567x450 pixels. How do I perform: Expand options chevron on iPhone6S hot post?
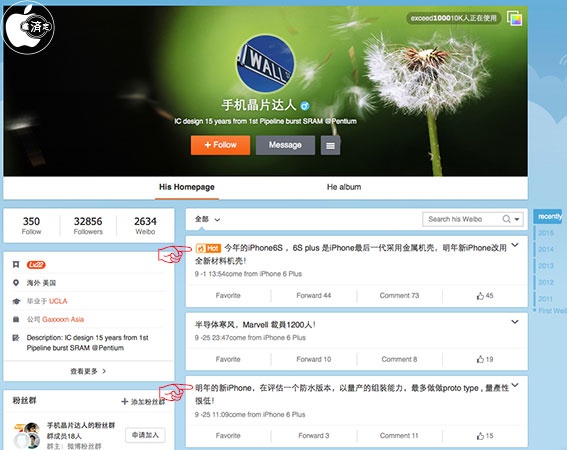tap(515, 245)
